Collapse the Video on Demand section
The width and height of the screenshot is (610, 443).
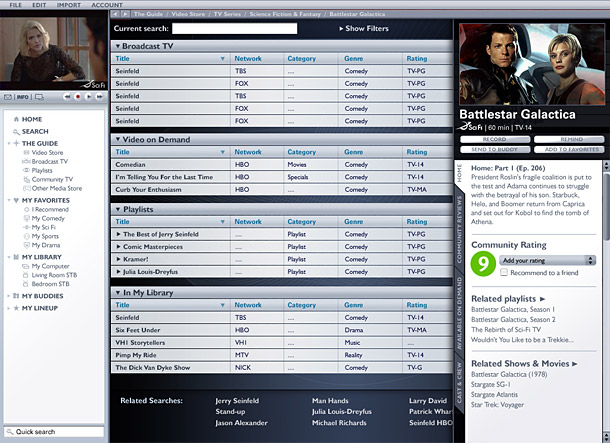pyautogui.click(x=117, y=139)
